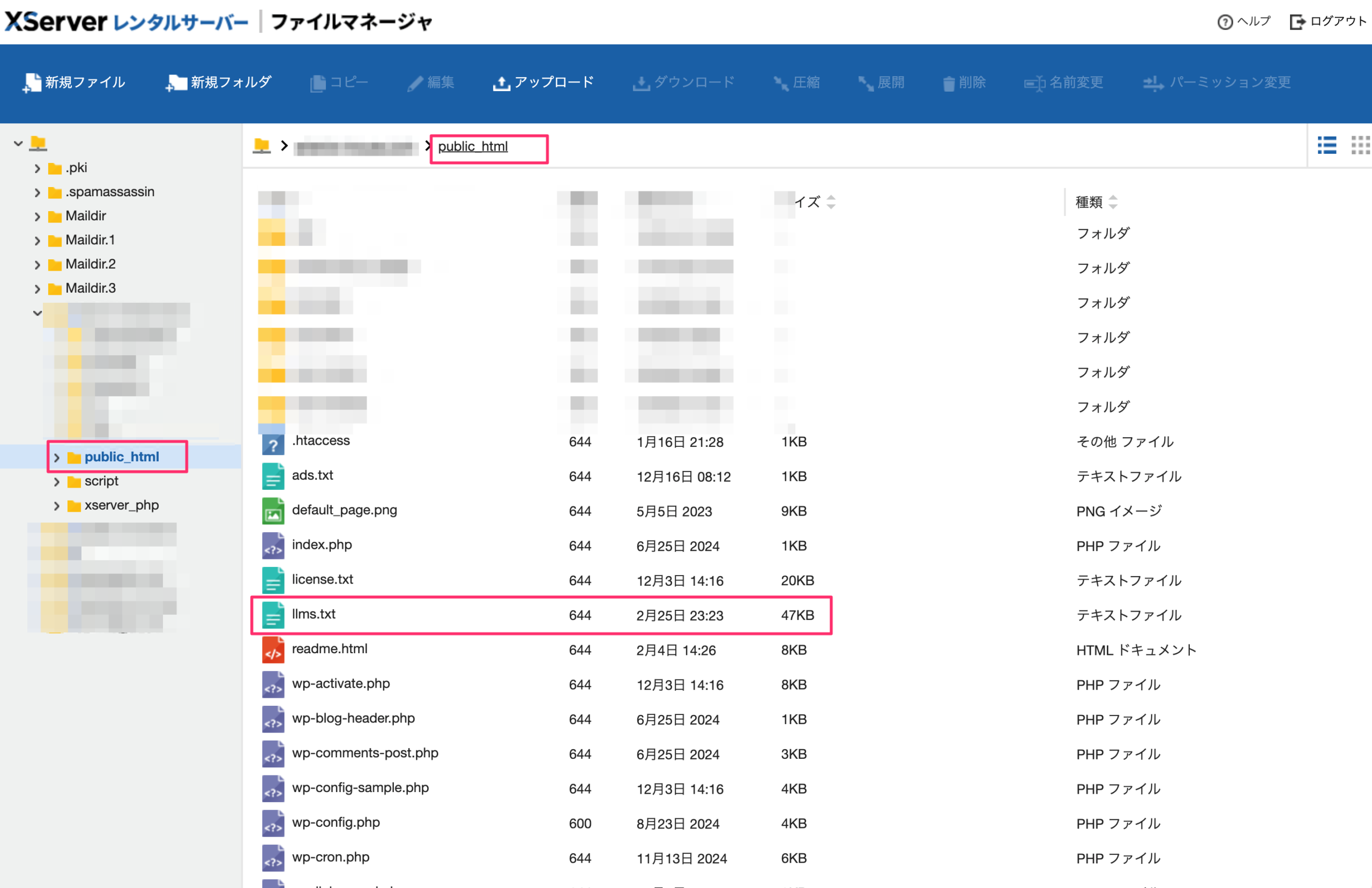This screenshot has width=1372, height=888.
Task: Click the パーミッション変更 permission icon
Action: pos(1217,83)
